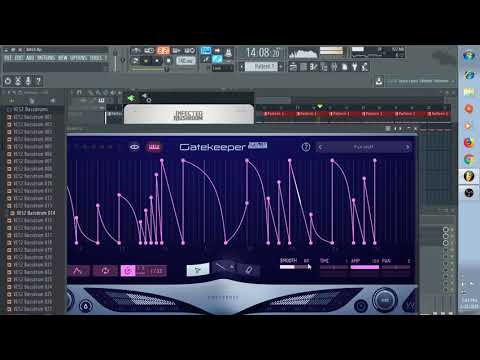Collapse the RES2 Basstones folder

click(x=31, y=109)
